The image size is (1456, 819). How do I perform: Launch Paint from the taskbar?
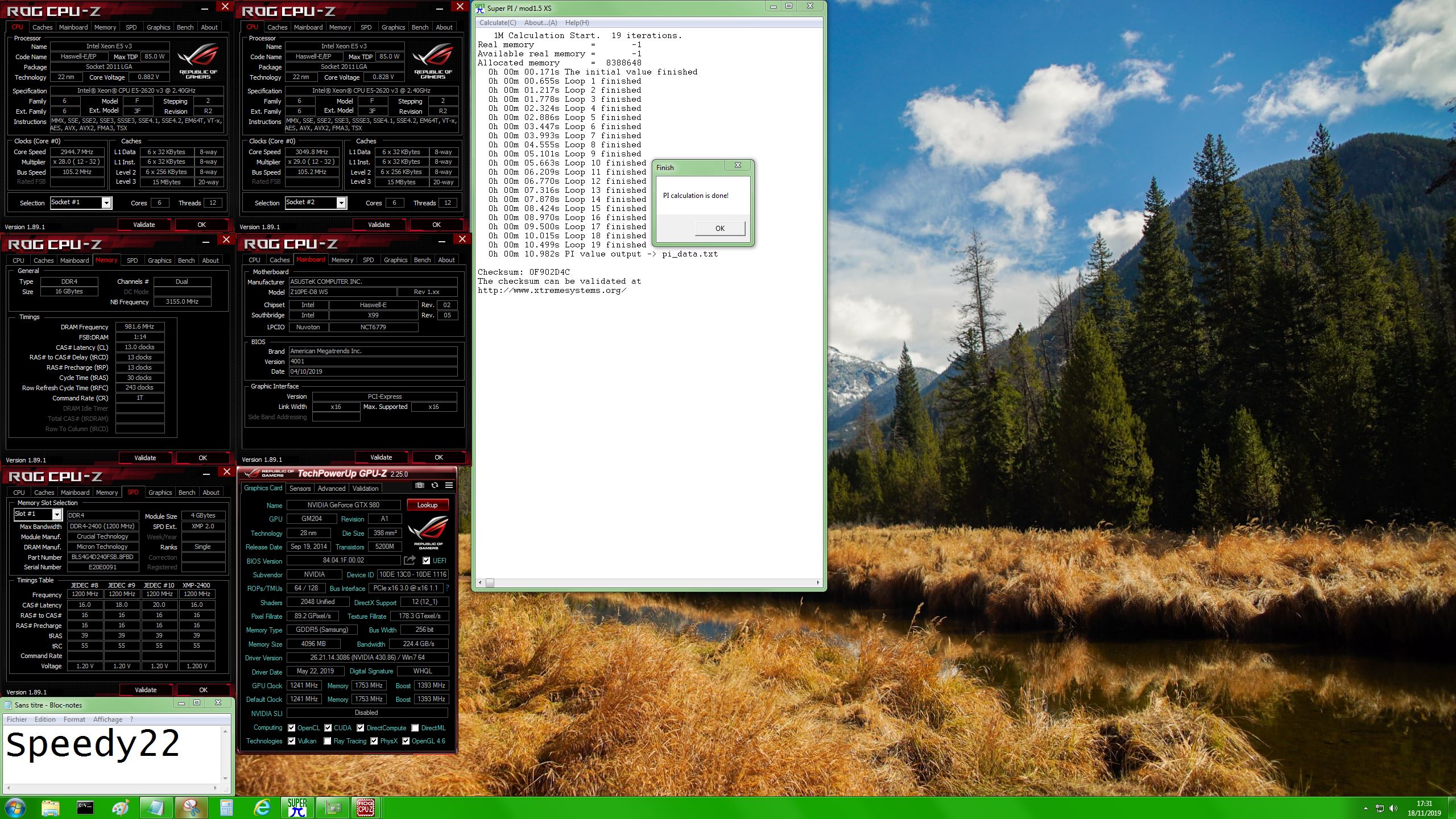tap(121, 808)
